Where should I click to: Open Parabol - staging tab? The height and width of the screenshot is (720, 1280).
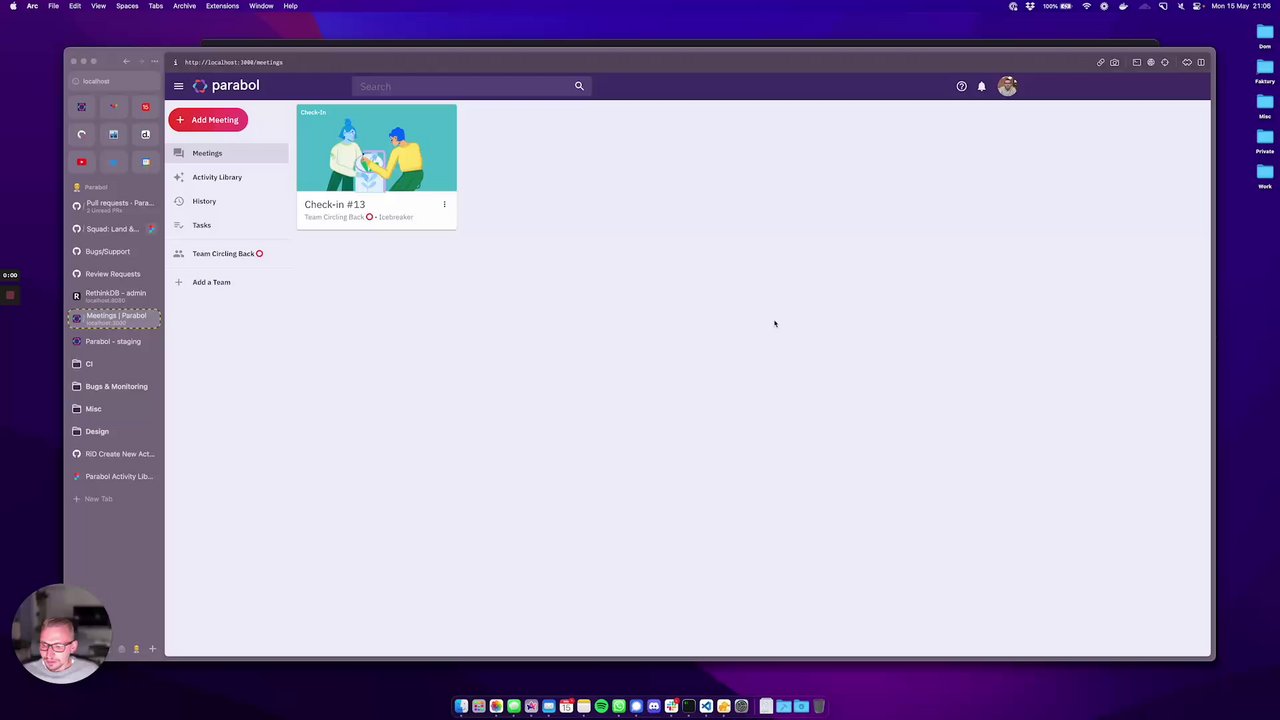pyautogui.click(x=114, y=341)
